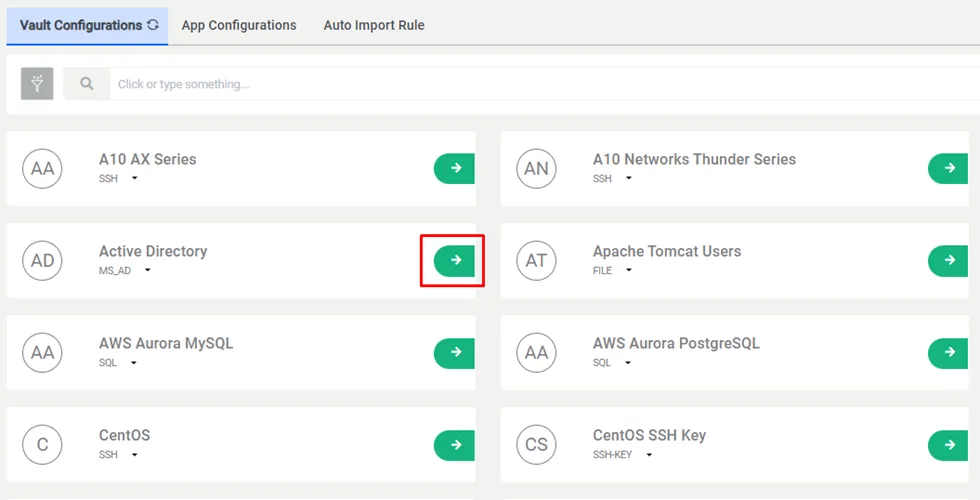Click the magnifier search icon
Viewport: 980px width, 500px height.
click(87, 84)
